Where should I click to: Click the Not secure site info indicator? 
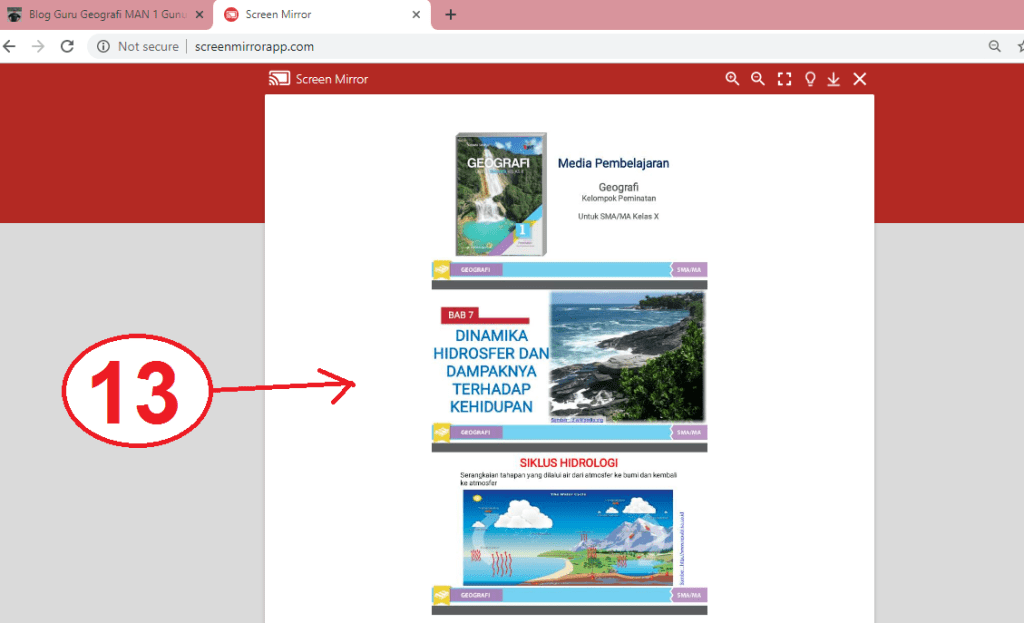[x=138, y=46]
